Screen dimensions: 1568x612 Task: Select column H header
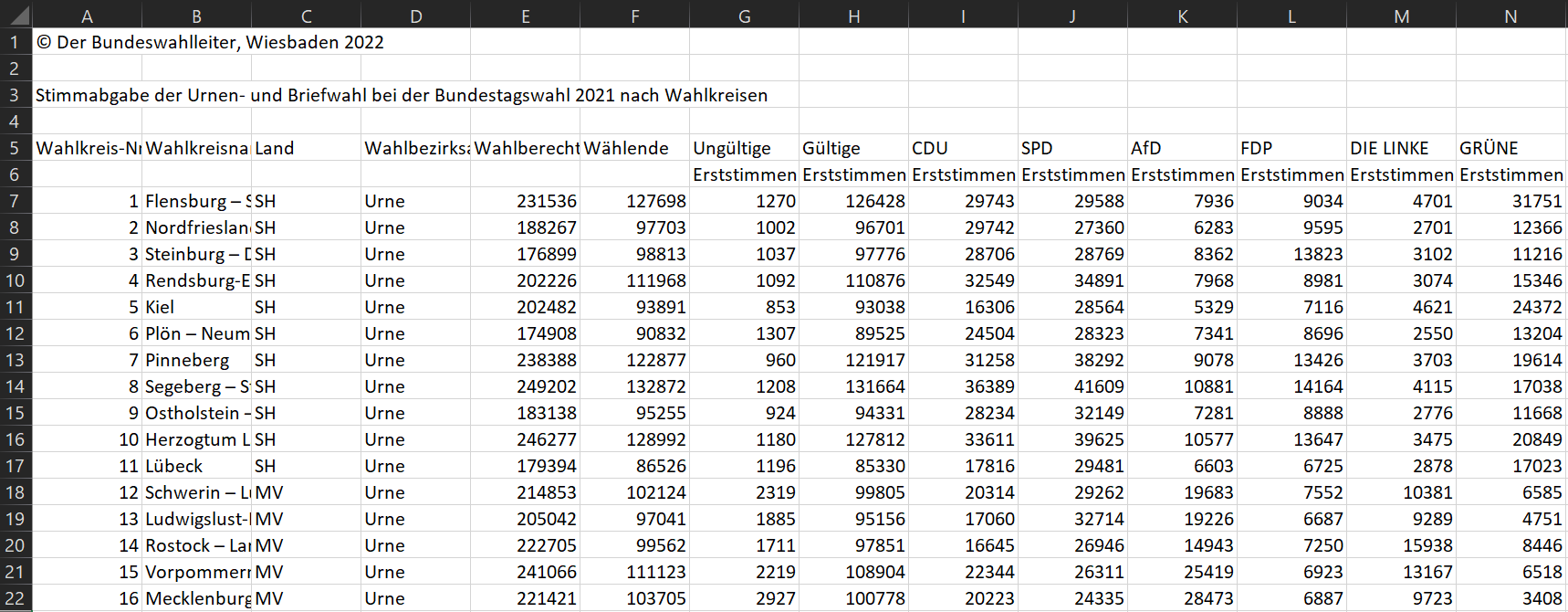coord(853,16)
